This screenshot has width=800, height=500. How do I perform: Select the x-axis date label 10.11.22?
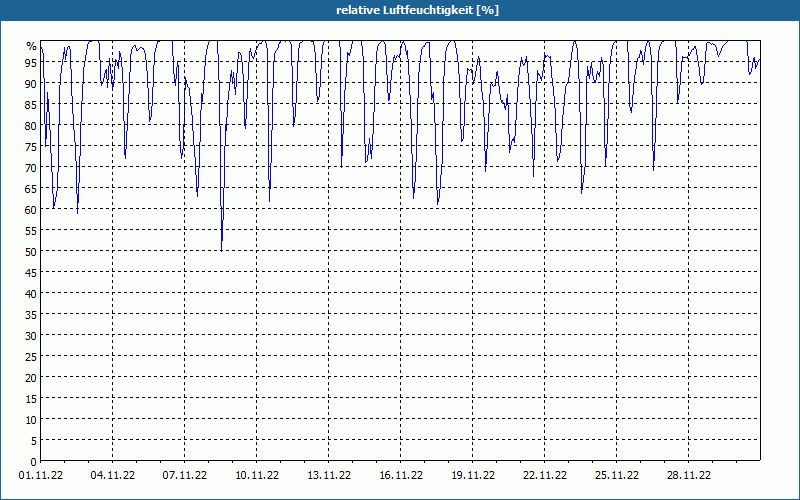pyautogui.click(x=257, y=476)
